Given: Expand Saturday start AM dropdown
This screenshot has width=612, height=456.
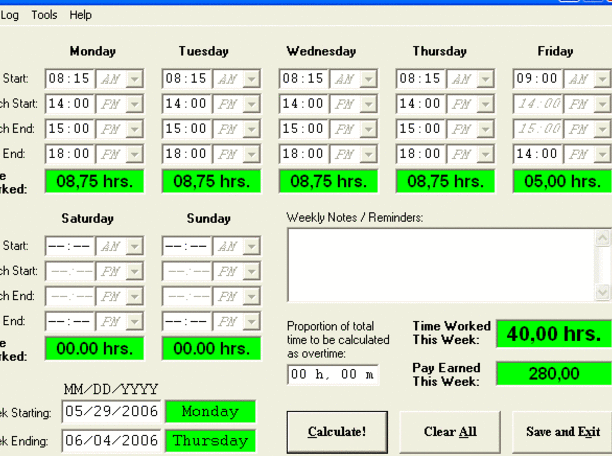Looking at the screenshot, I should pos(135,246).
